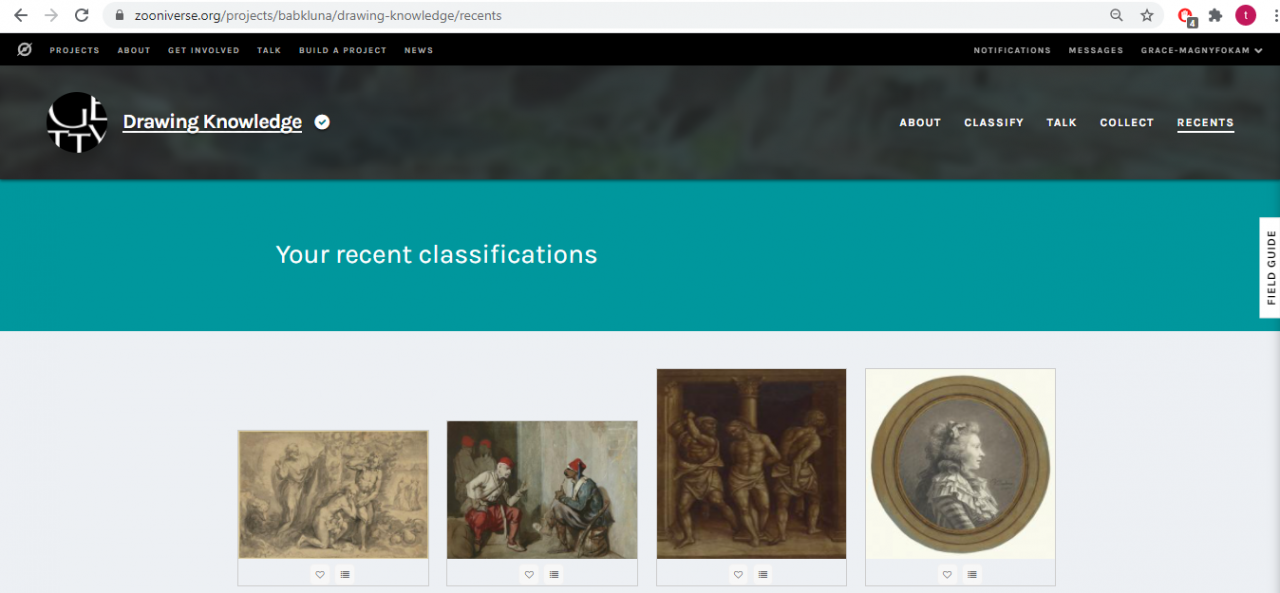Add the flagellation drawing to a collection
The image size is (1280, 593).
763,574
